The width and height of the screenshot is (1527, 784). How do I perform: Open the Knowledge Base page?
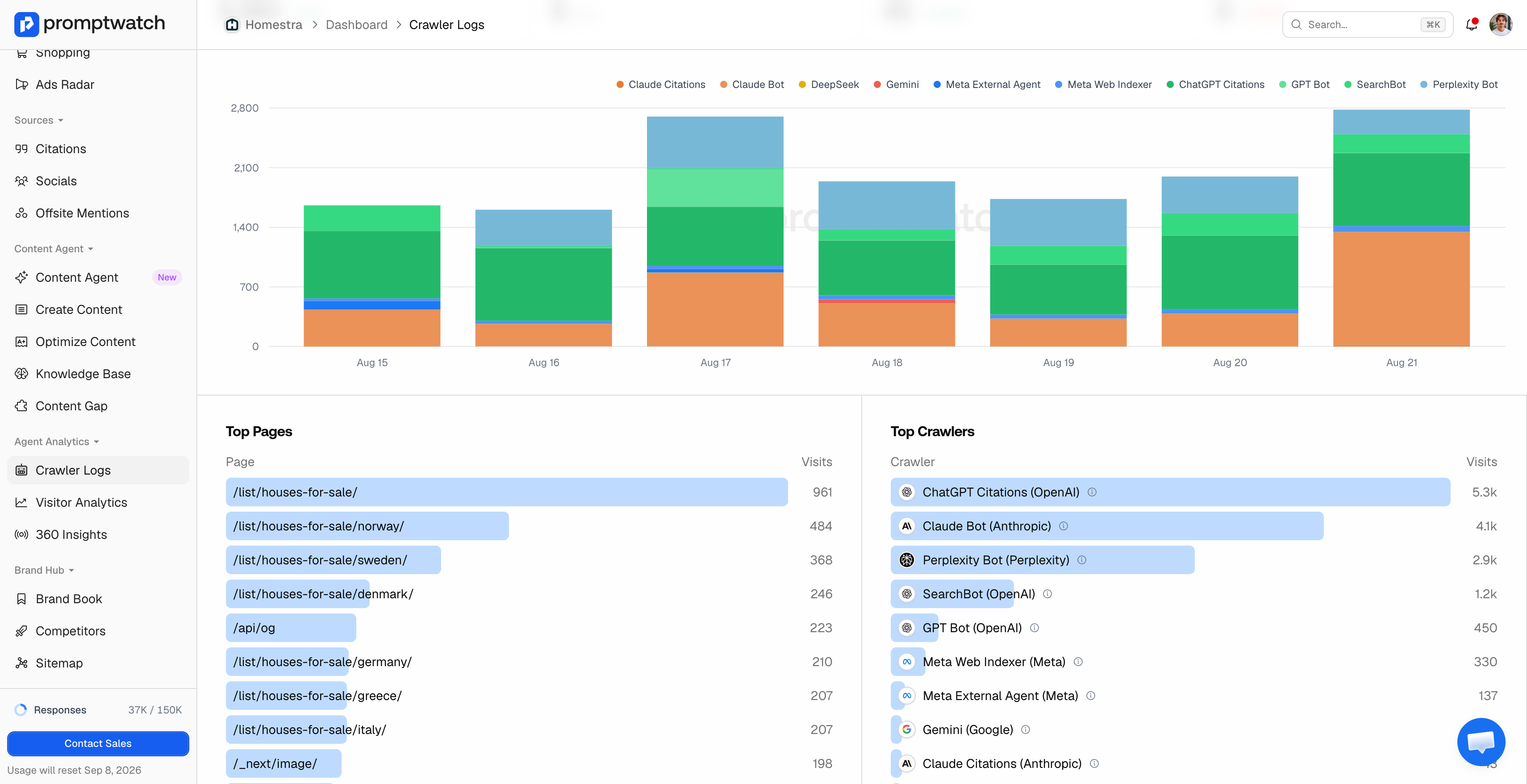98,373
